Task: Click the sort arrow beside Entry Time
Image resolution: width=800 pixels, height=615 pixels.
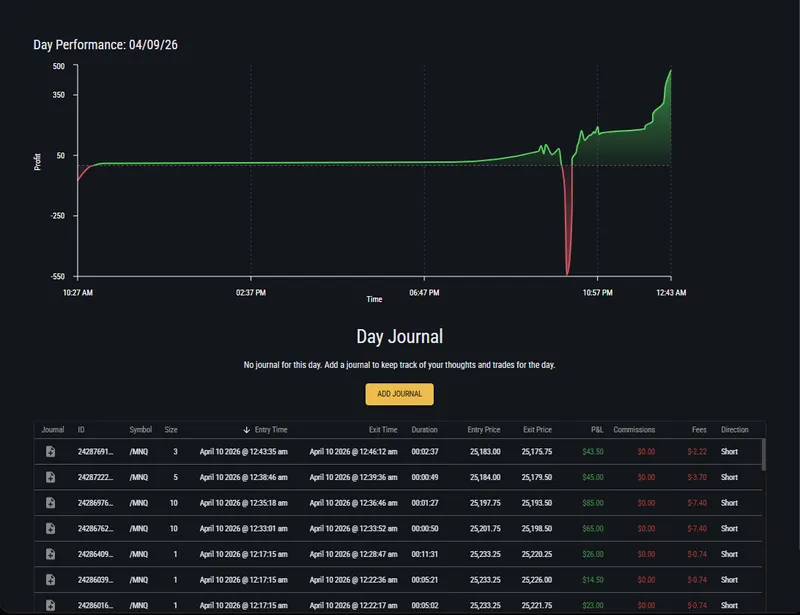Action: [246, 430]
